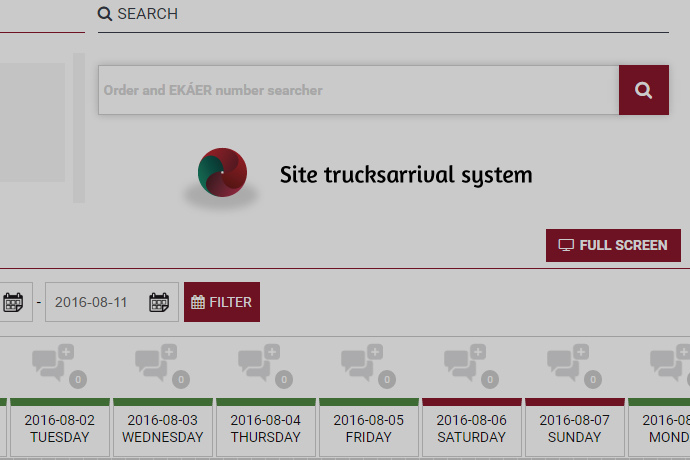Add comment for Saturday 2016-08-06
Screen dimensions: 690x460
471,361
